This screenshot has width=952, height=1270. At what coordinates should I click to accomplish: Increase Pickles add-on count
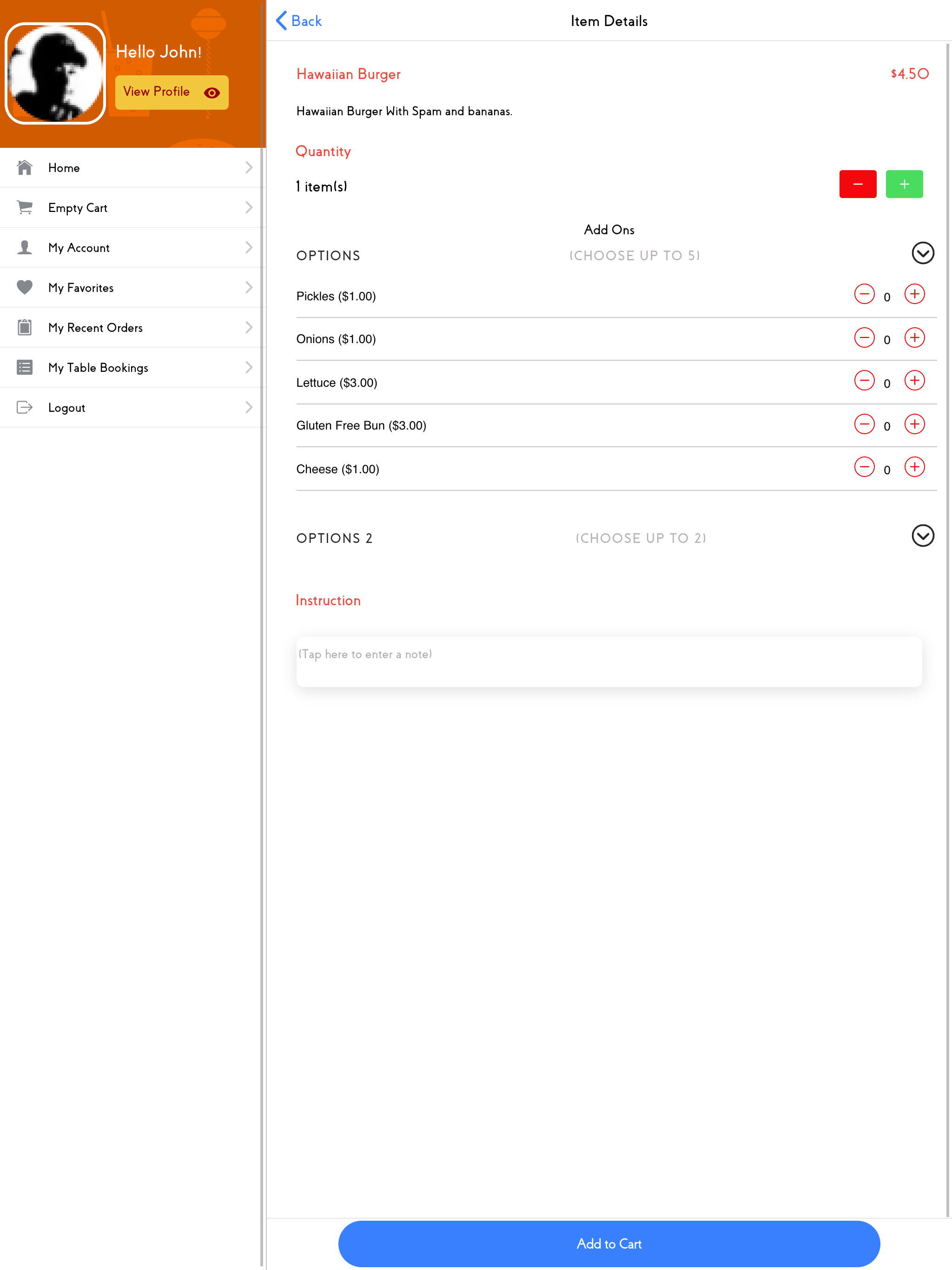point(915,294)
